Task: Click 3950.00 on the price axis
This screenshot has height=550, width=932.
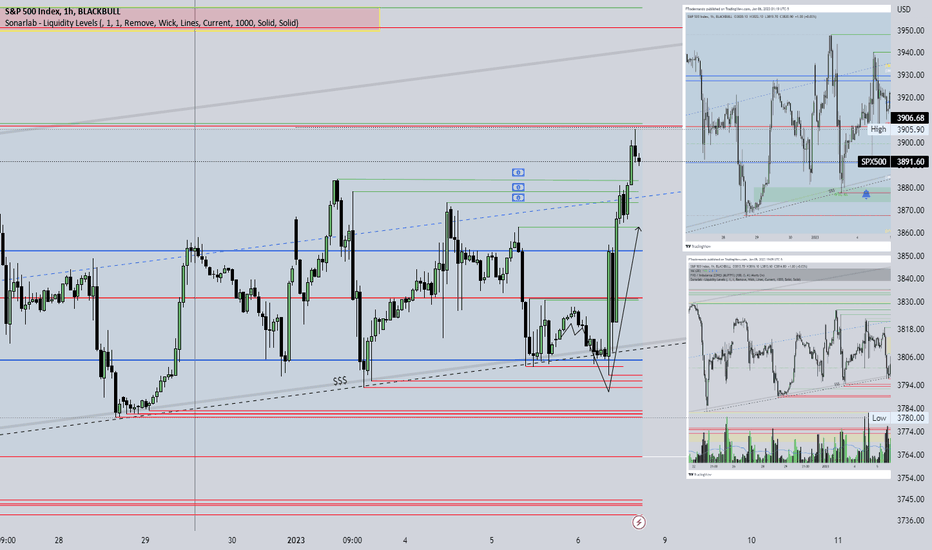Action: pos(910,30)
